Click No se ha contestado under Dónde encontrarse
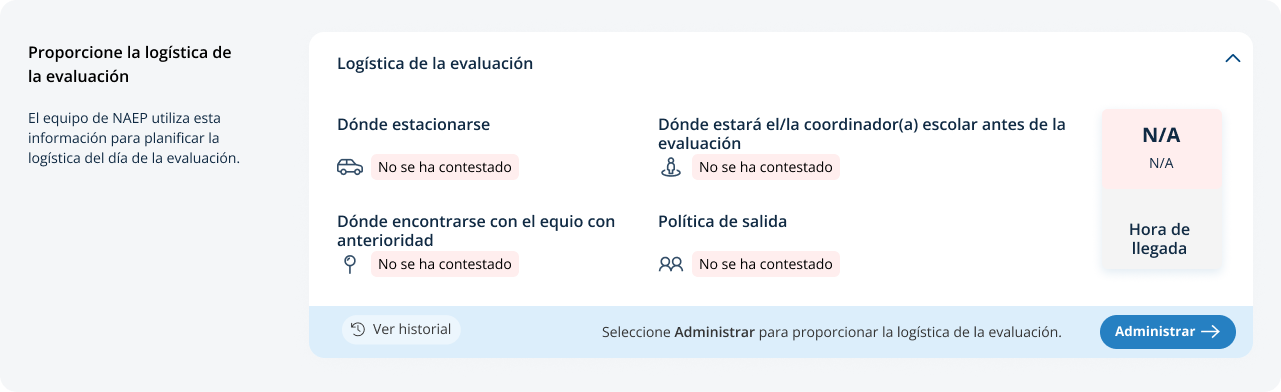The image size is (1281, 392). (445, 264)
